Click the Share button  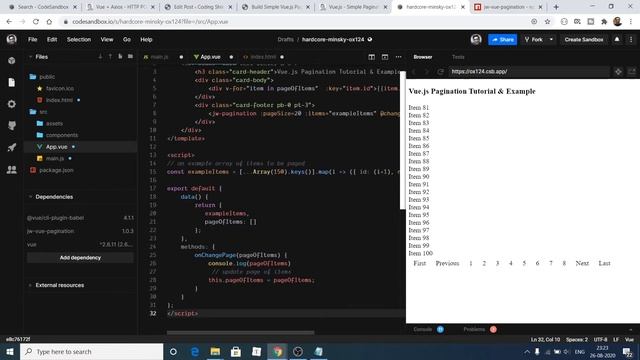[502, 40]
